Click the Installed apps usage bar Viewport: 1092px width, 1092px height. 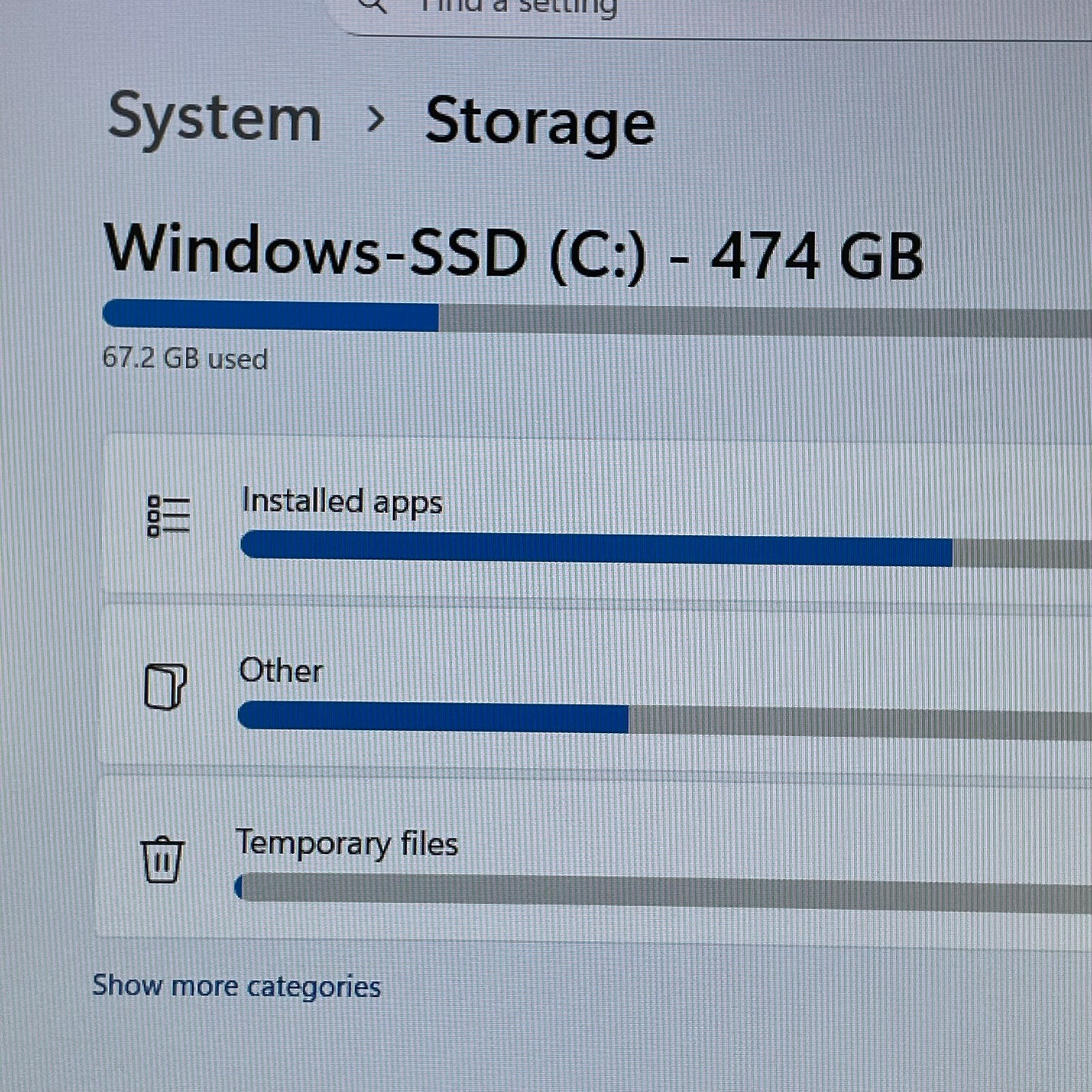coord(595,549)
